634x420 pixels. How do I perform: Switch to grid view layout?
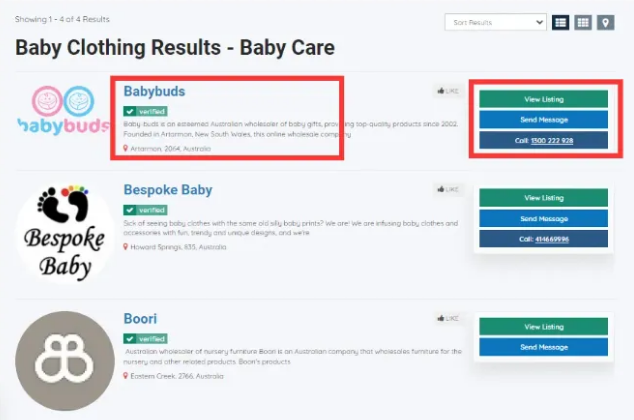click(583, 22)
